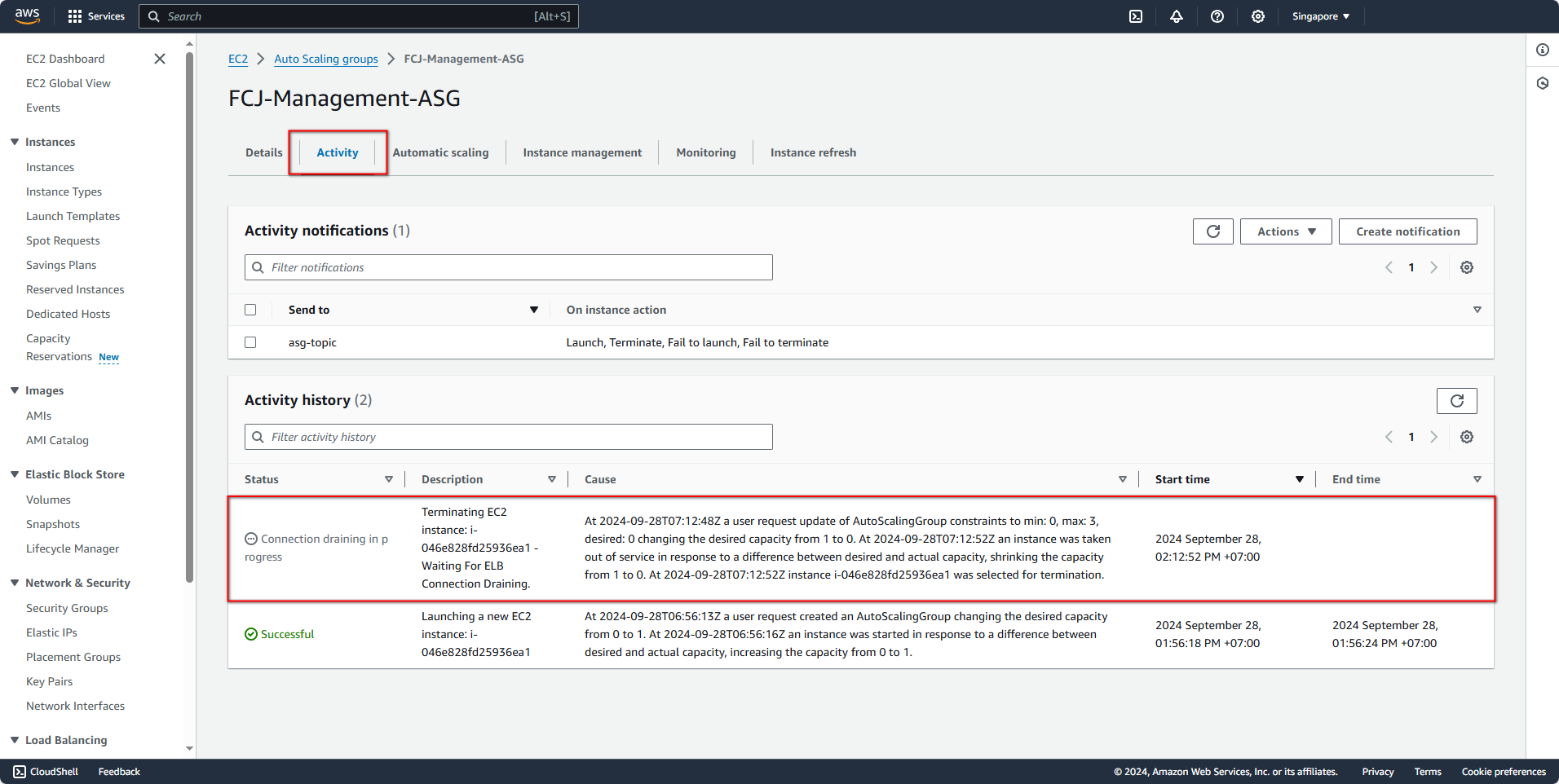Screen dimensions: 1559x784
Task: Click the CloudShell icon in footer
Action: [20, 772]
